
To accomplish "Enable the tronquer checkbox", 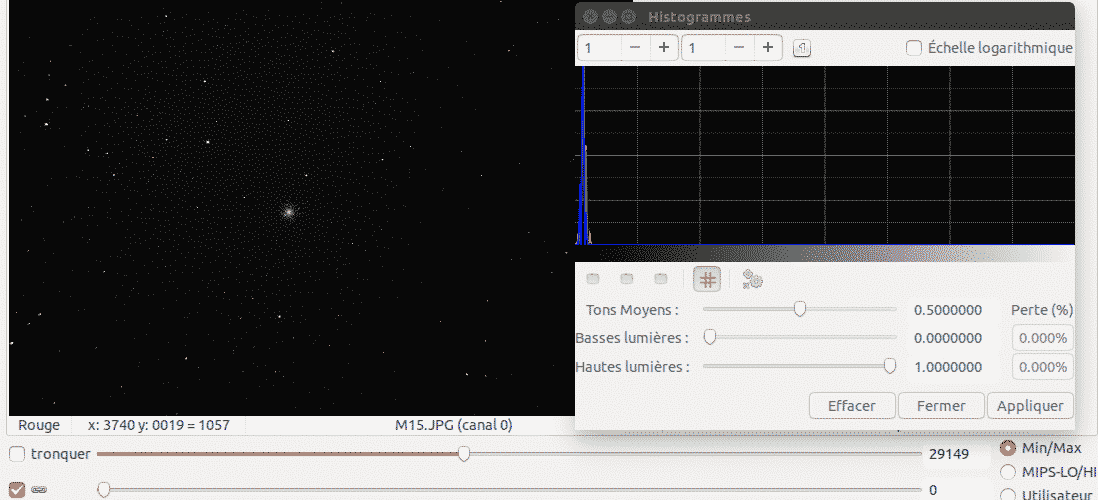I will 17,454.
